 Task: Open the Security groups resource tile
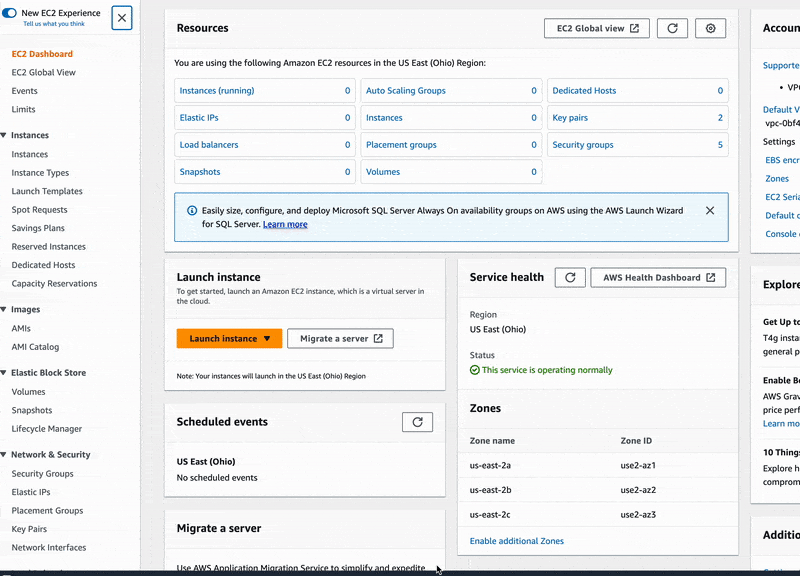583,145
